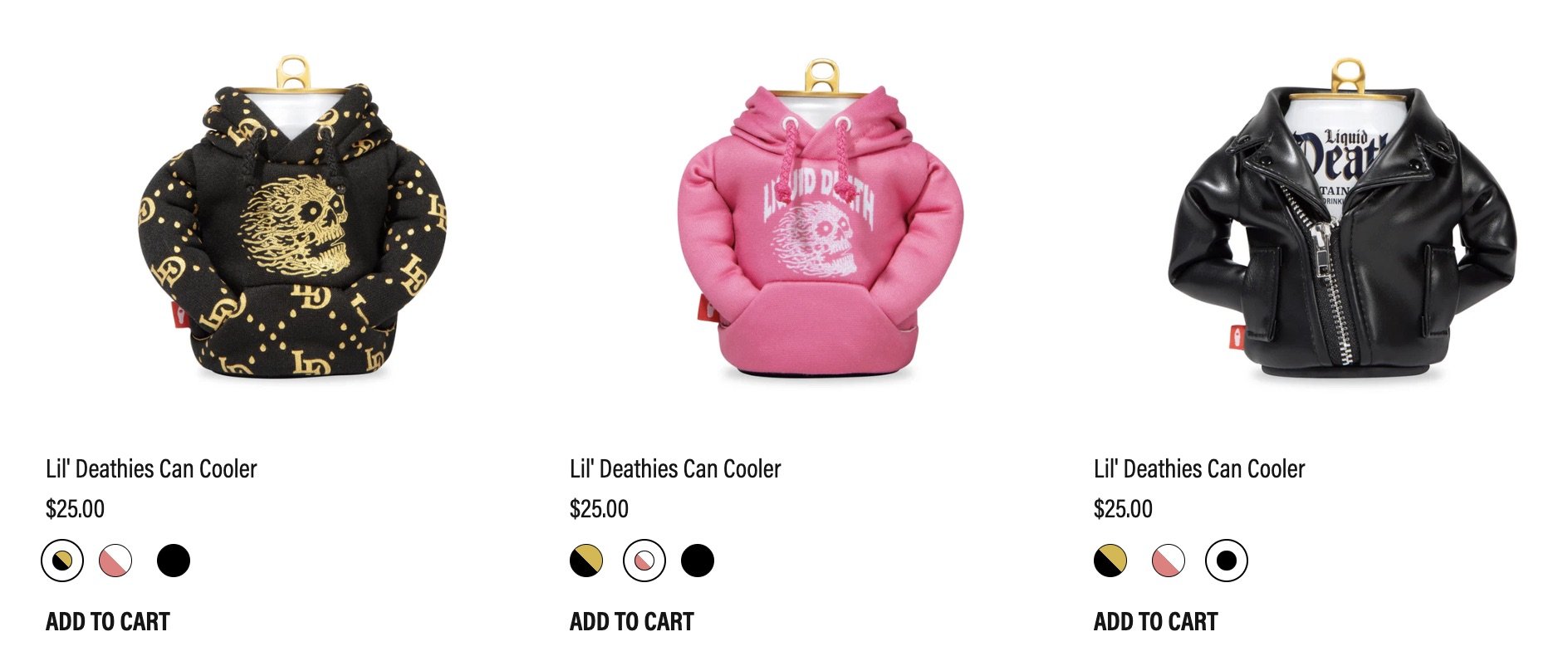Add leather jacket cooler to cart
1568x671 pixels.
[x=1156, y=621]
